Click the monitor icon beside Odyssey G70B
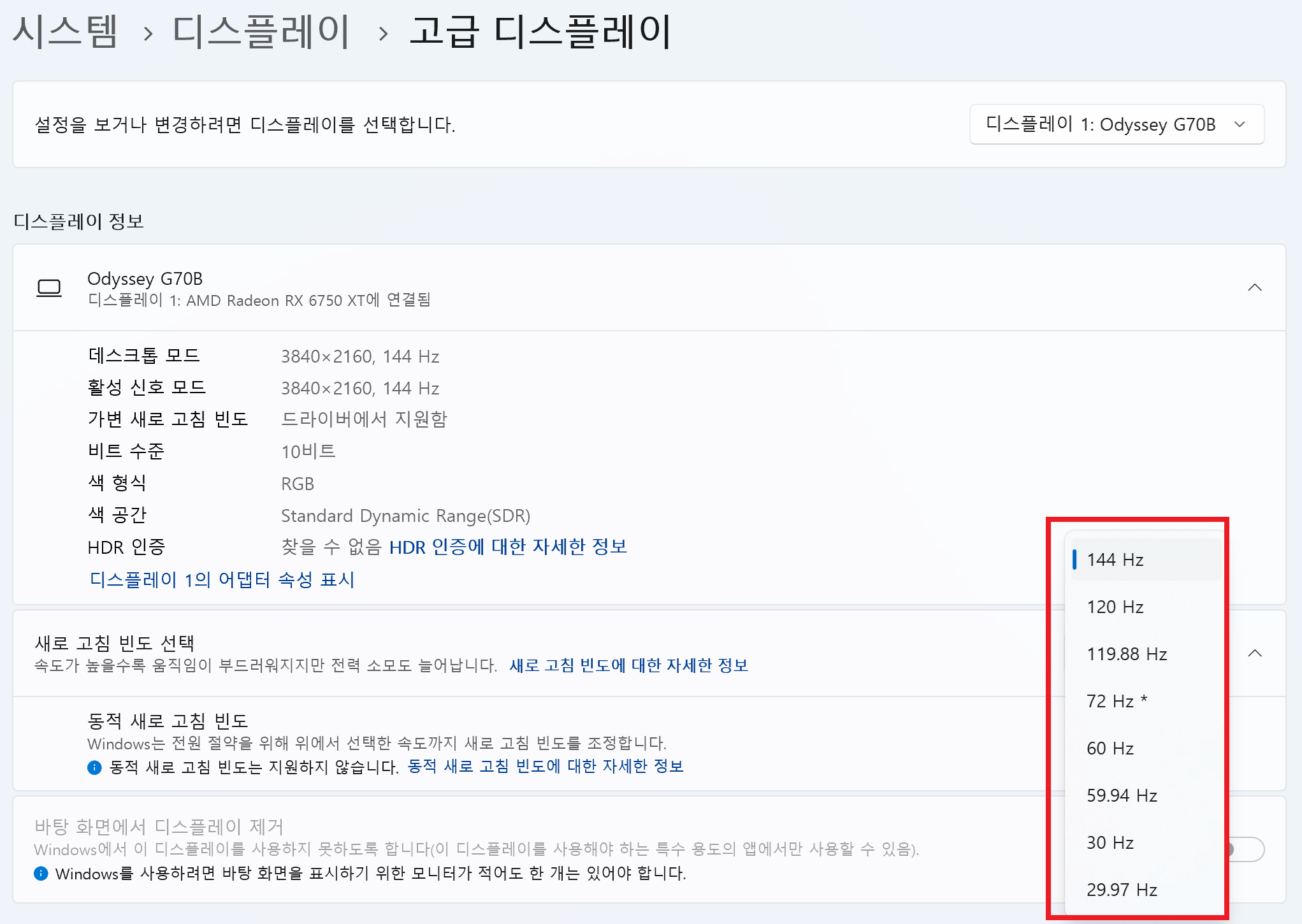The height and width of the screenshot is (924, 1302). click(x=49, y=288)
